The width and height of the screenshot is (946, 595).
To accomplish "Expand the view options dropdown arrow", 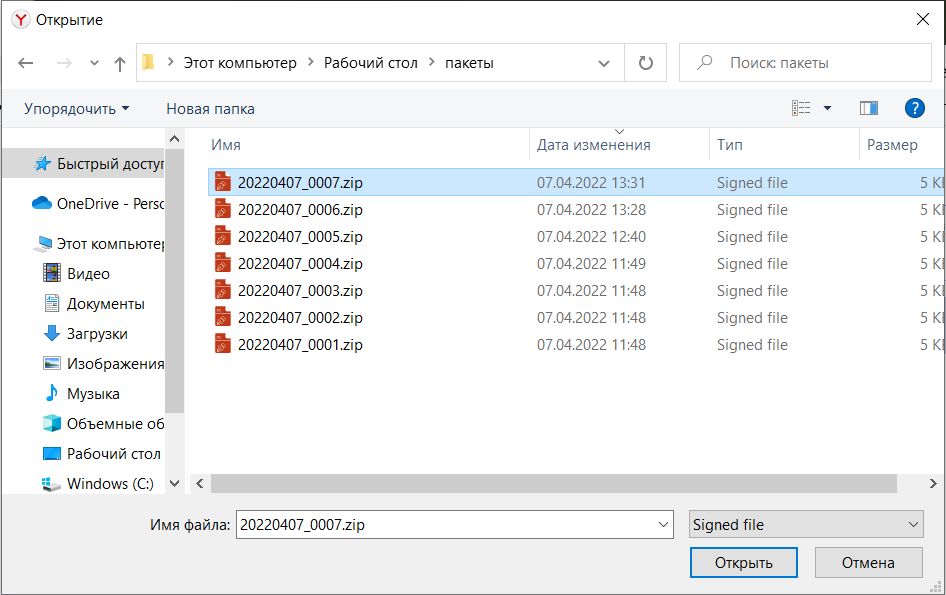I will 827,108.
